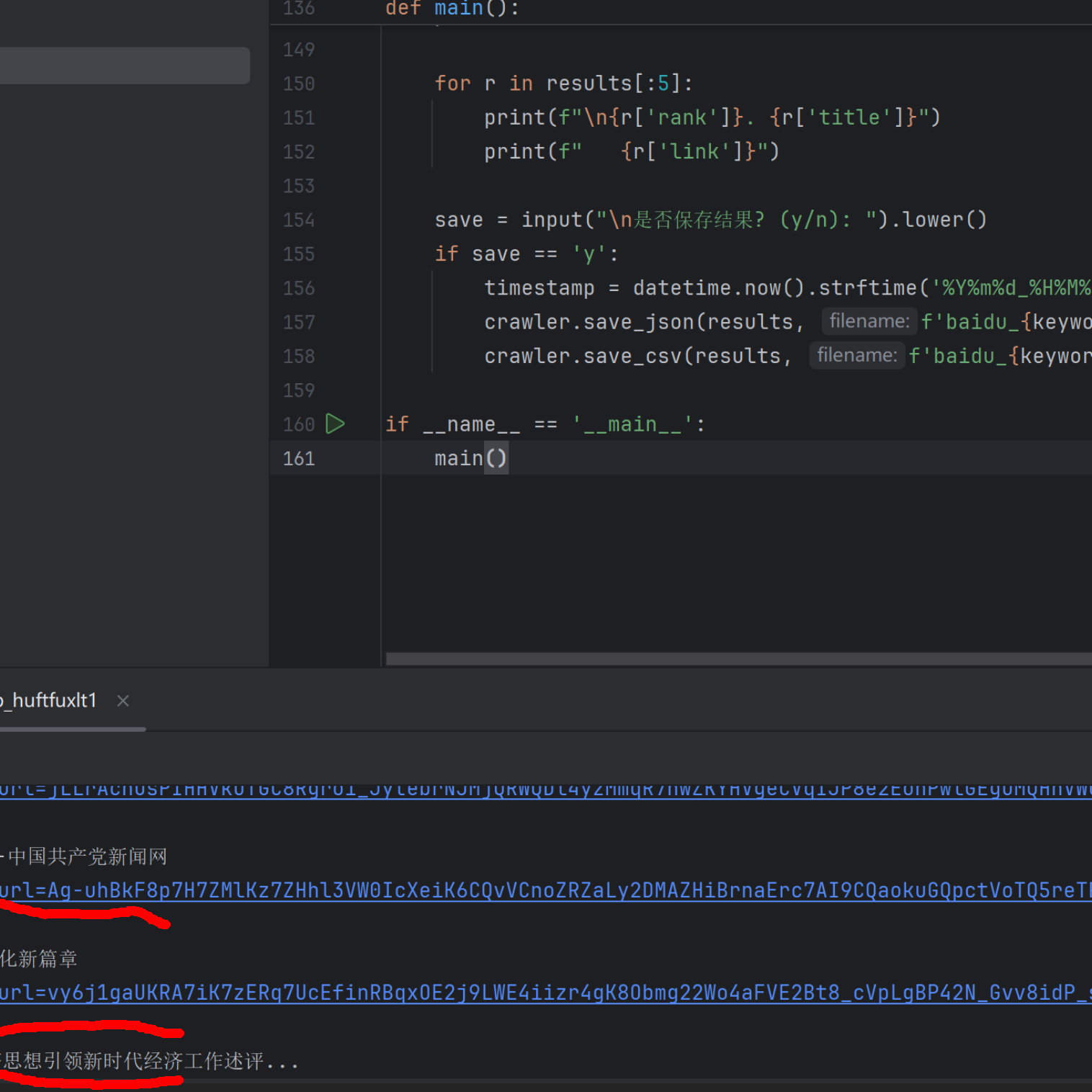Select the huftfuxlt1 run tab

pyautogui.click(x=49, y=701)
